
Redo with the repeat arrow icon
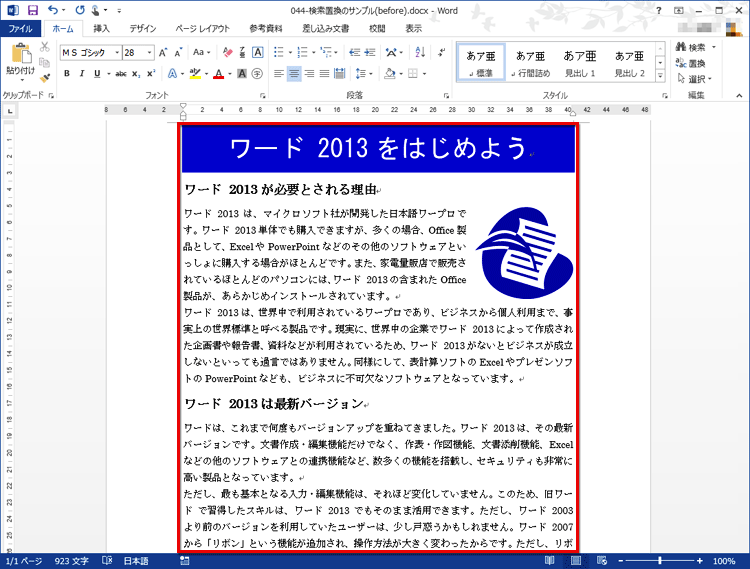tap(80, 10)
